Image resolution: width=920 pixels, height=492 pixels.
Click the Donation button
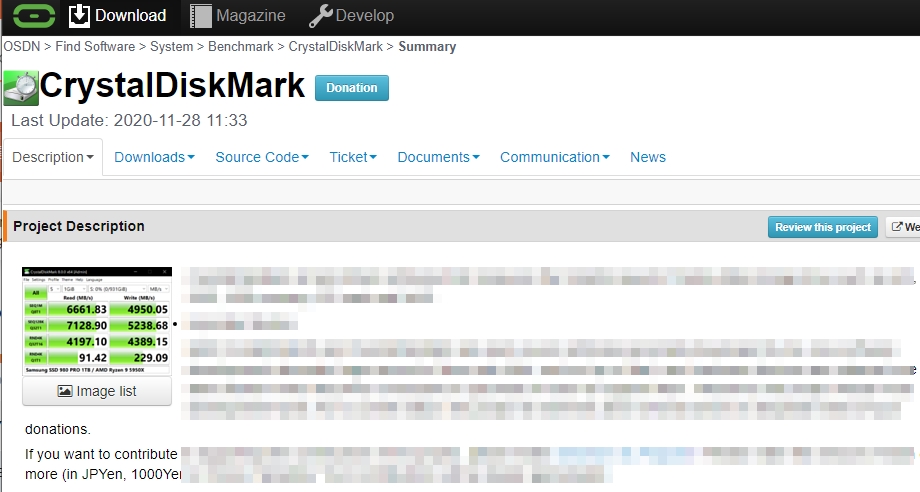tap(351, 88)
